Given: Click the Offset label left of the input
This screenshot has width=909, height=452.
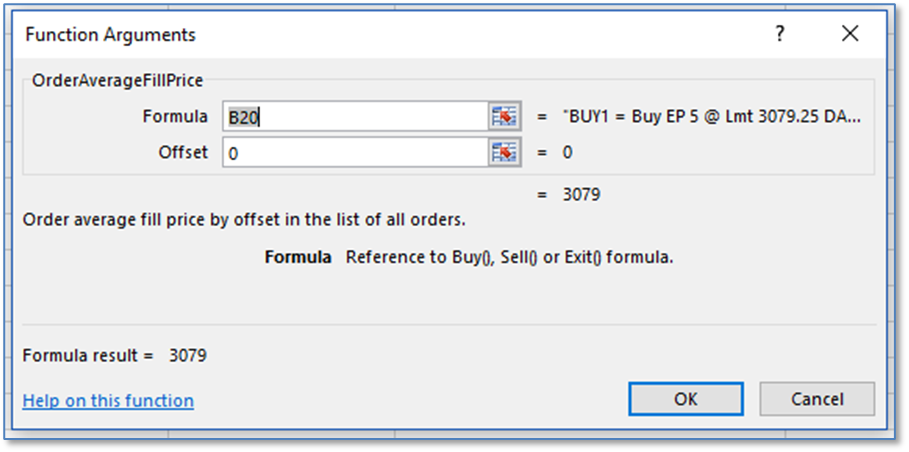Looking at the screenshot, I should 183,152.
